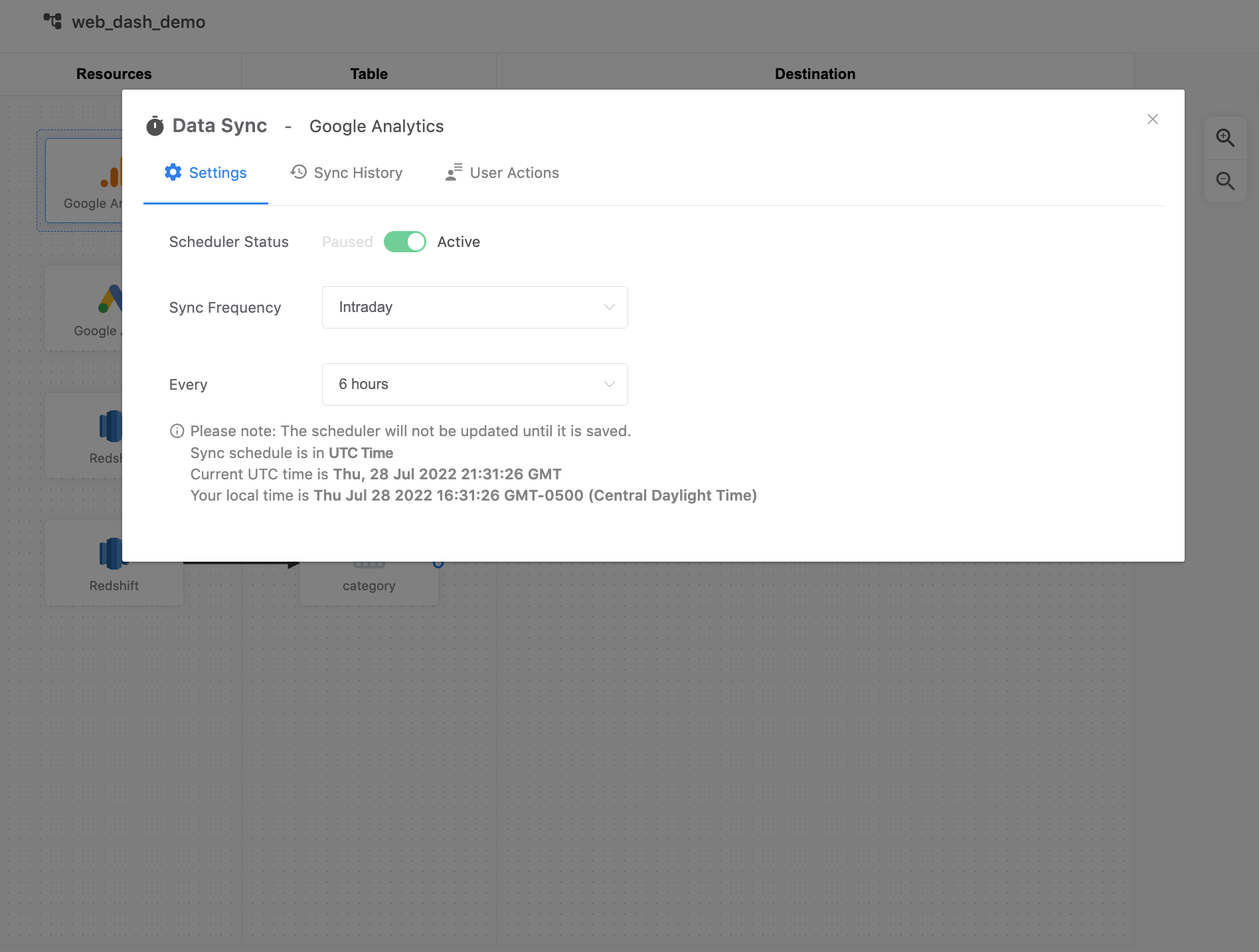Select the Google Ads resource node
The height and width of the screenshot is (952, 1259).
(84, 308)
